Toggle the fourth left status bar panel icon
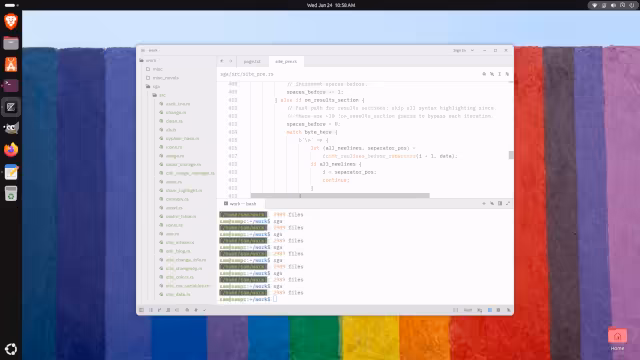 [168, 310]
